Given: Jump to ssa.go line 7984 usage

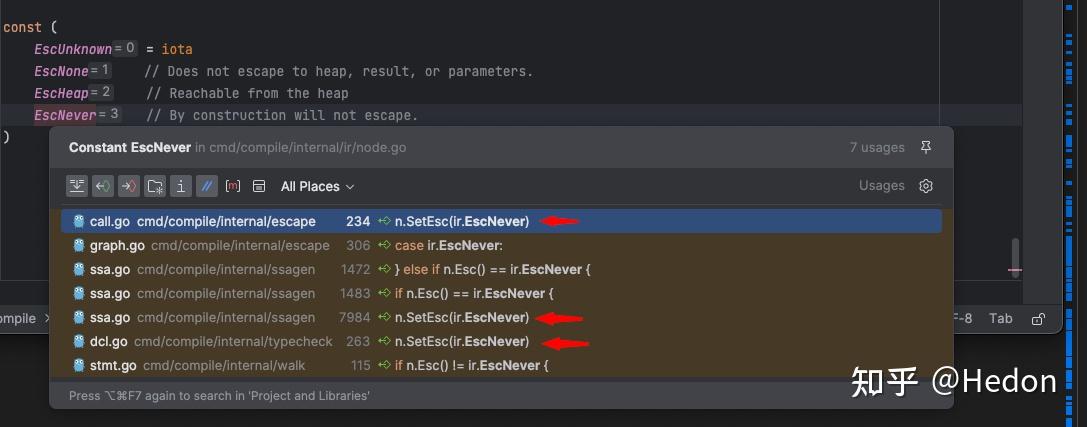Looking at the screenshot, I should [x=300, y=317].
